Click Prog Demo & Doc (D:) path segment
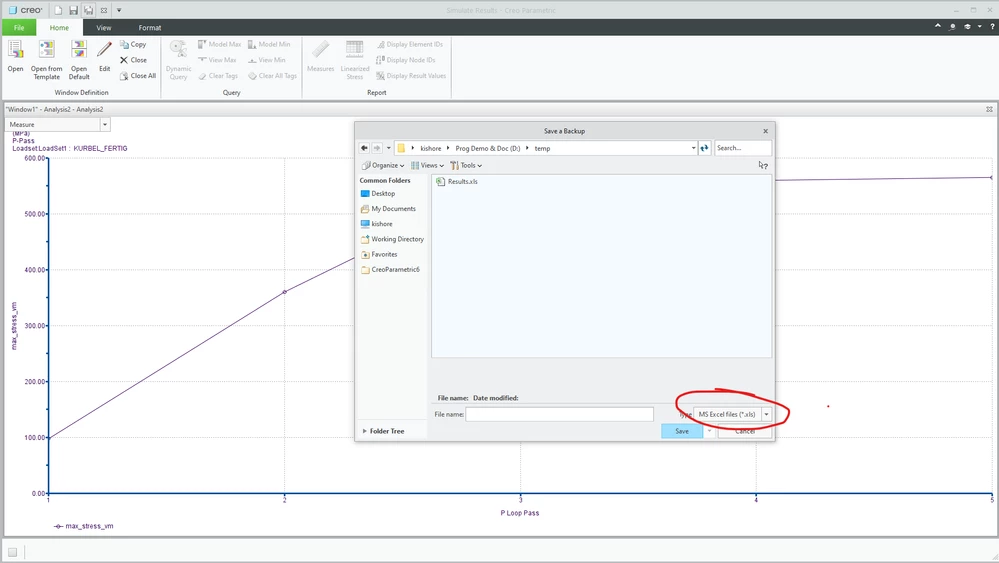 coord(487,148)
